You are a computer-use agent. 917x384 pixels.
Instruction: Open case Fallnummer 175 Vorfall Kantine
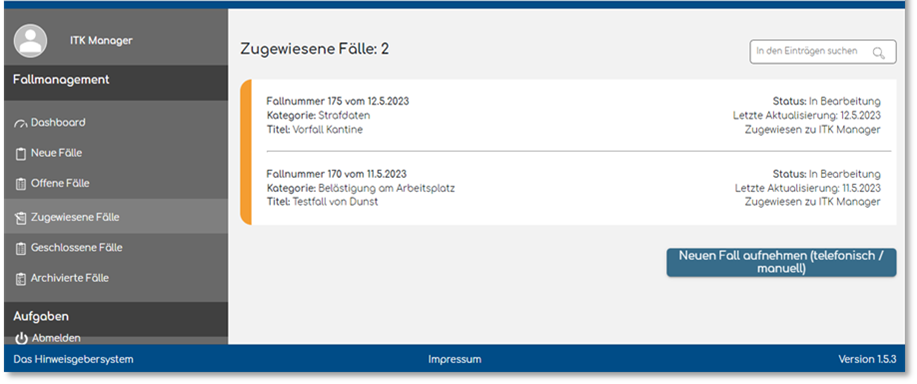pyautogui.click(x=574, y=115)
